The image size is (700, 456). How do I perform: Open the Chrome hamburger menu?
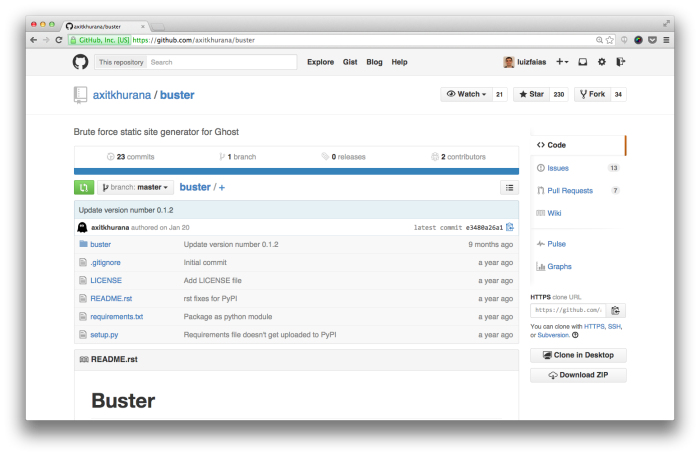(666, 40)
